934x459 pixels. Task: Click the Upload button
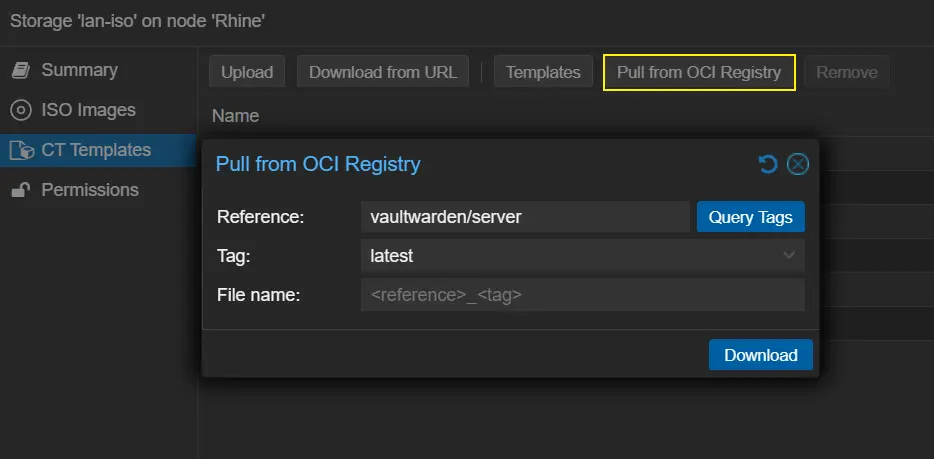point(247,72)
